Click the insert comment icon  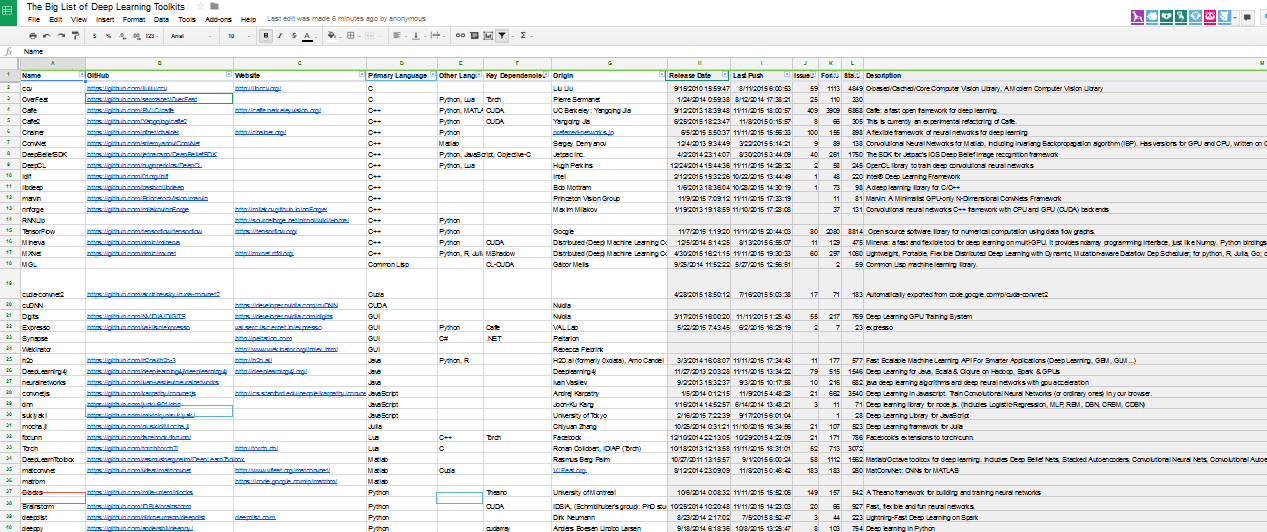point(474,36)
